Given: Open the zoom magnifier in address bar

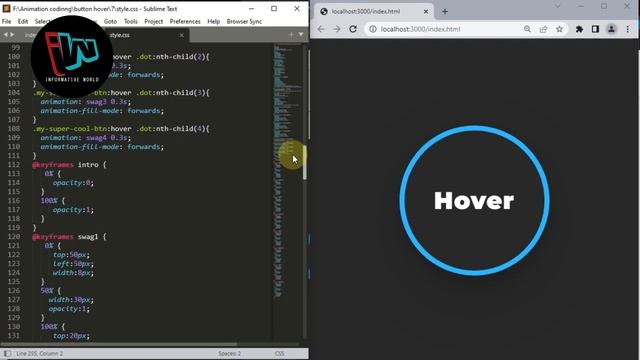Looking at the screenshot, I should 527,29.
